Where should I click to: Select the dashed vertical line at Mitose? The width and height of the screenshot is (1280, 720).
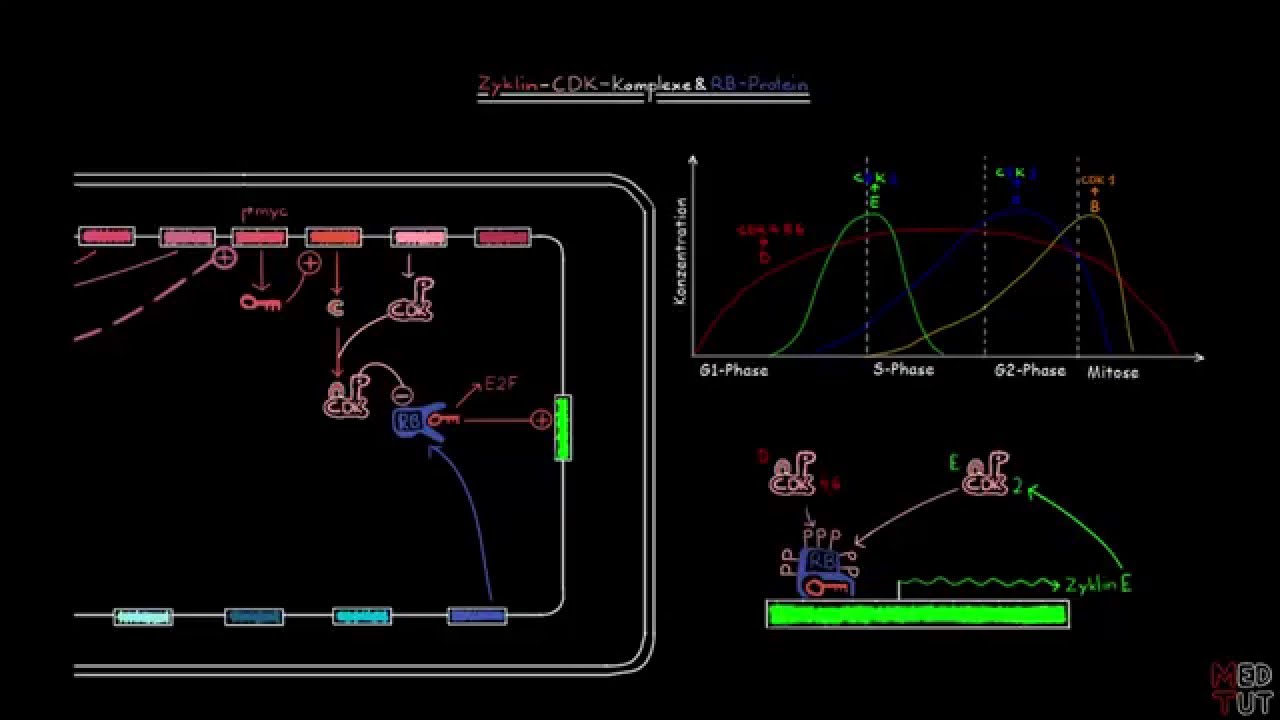click(x=1078, y=257)
